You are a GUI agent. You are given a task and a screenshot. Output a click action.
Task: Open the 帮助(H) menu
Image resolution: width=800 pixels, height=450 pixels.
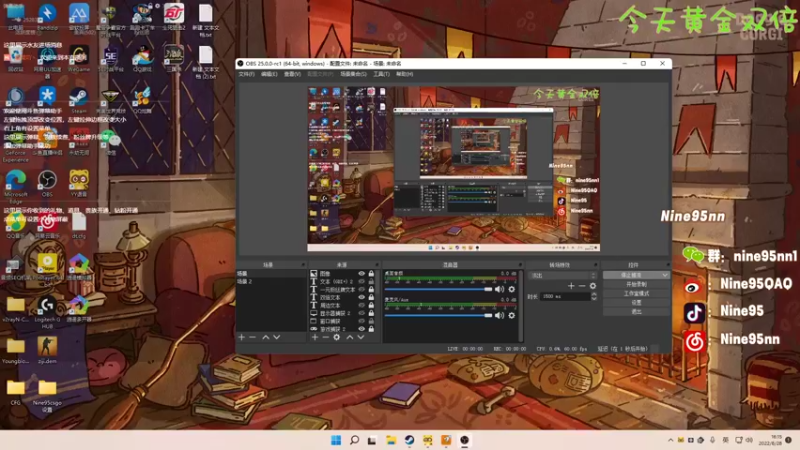[x=405, y=74]
